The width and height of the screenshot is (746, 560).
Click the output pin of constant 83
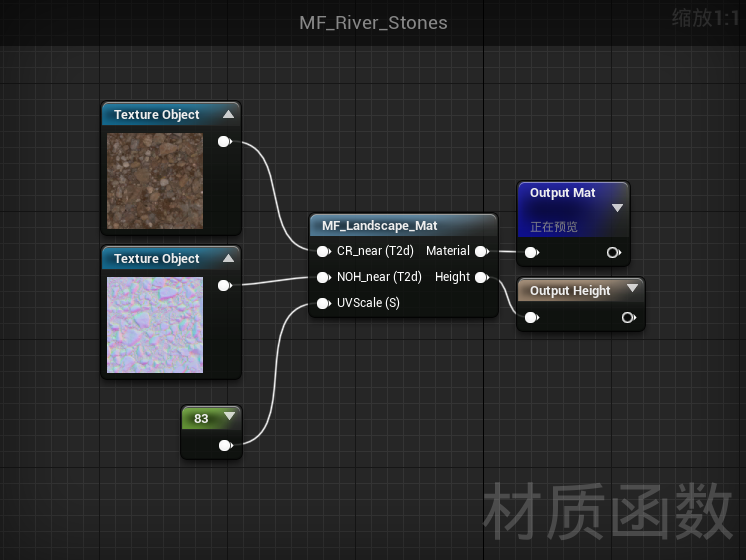coord(226,445)
